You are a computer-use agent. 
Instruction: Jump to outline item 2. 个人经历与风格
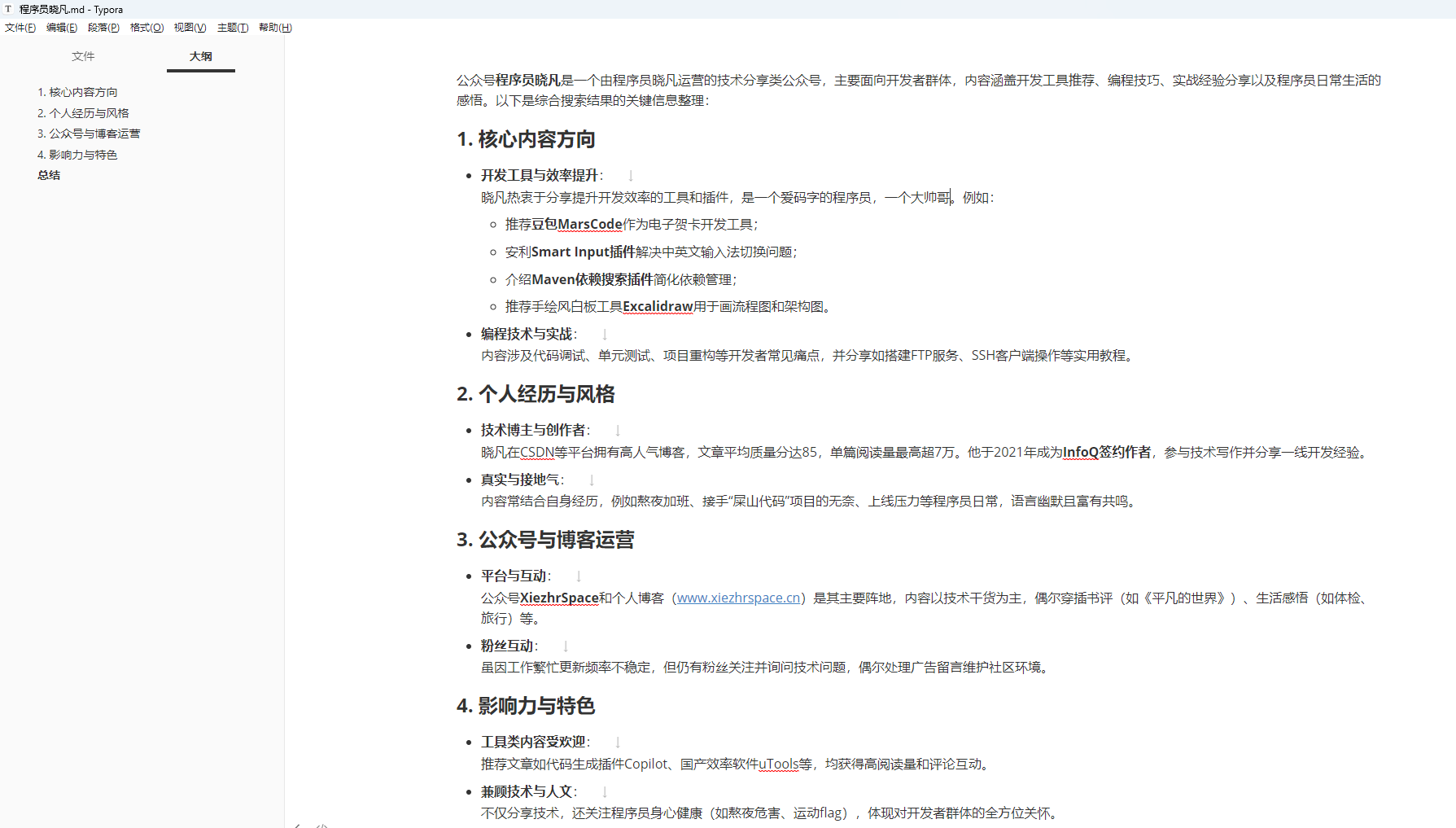click(84, 112)
